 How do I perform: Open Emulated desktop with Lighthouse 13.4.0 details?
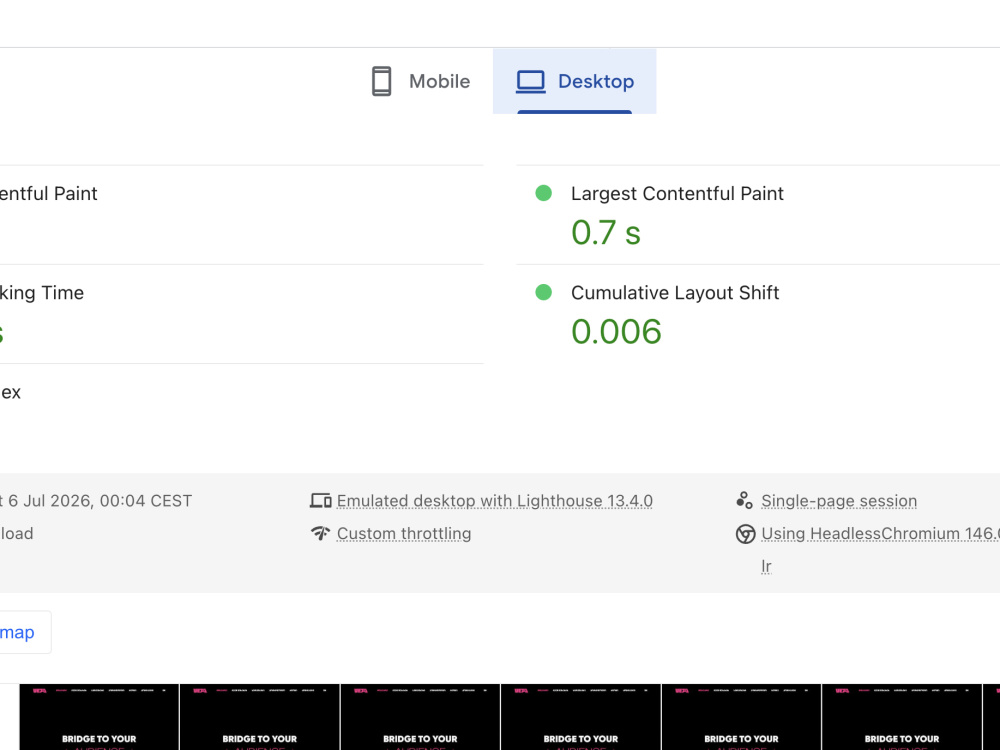click(x=494, y=501)
